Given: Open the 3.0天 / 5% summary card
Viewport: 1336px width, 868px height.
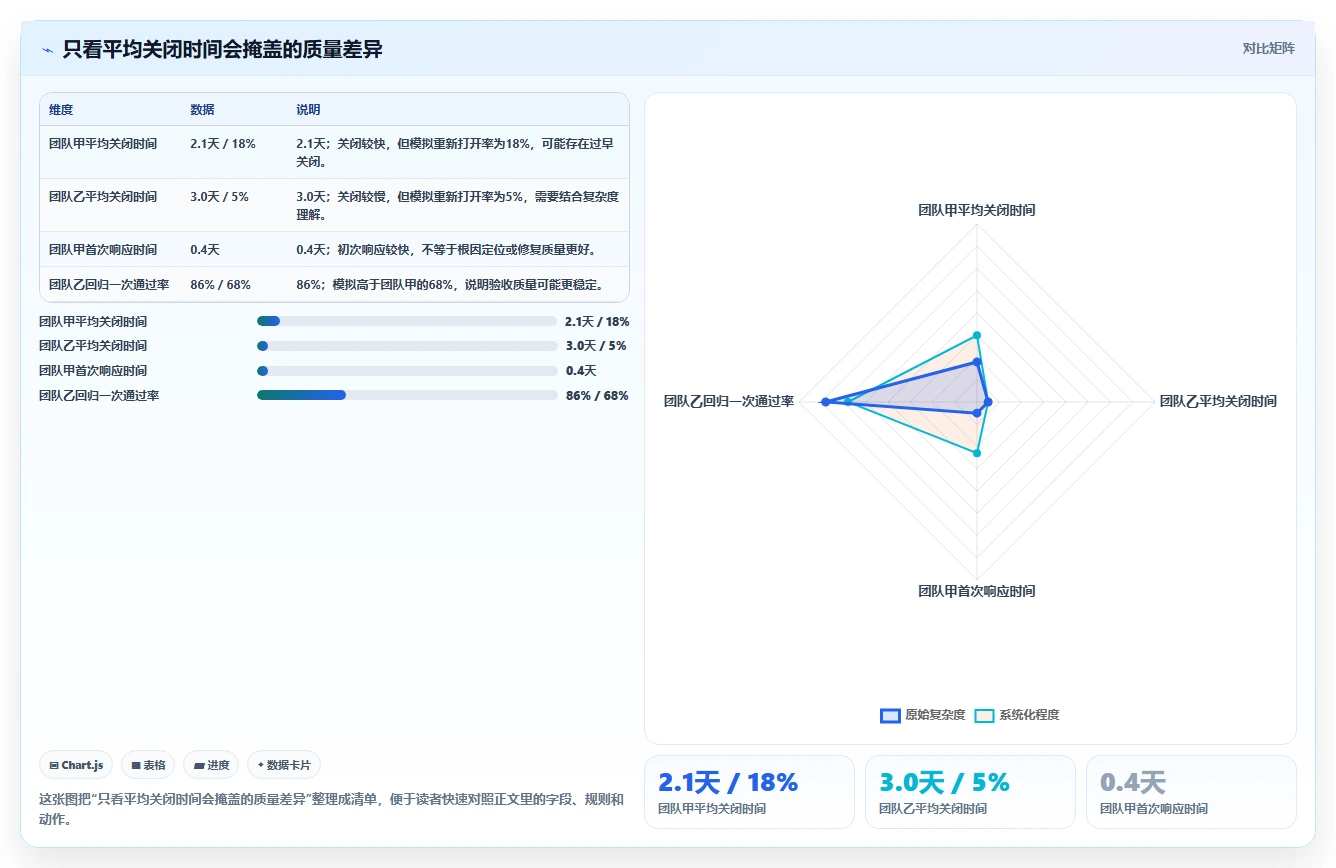Looking at the screenshot, I should tap(970, 792).
